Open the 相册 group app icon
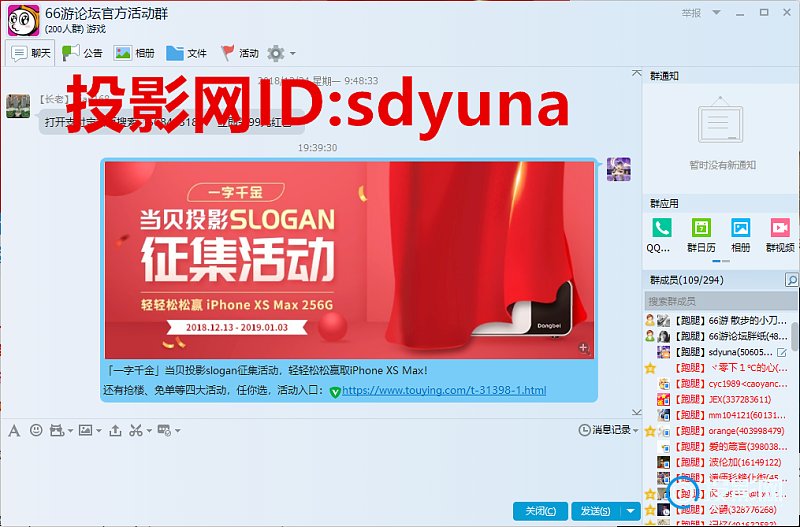The image size is (800, 527). (740, 228)
